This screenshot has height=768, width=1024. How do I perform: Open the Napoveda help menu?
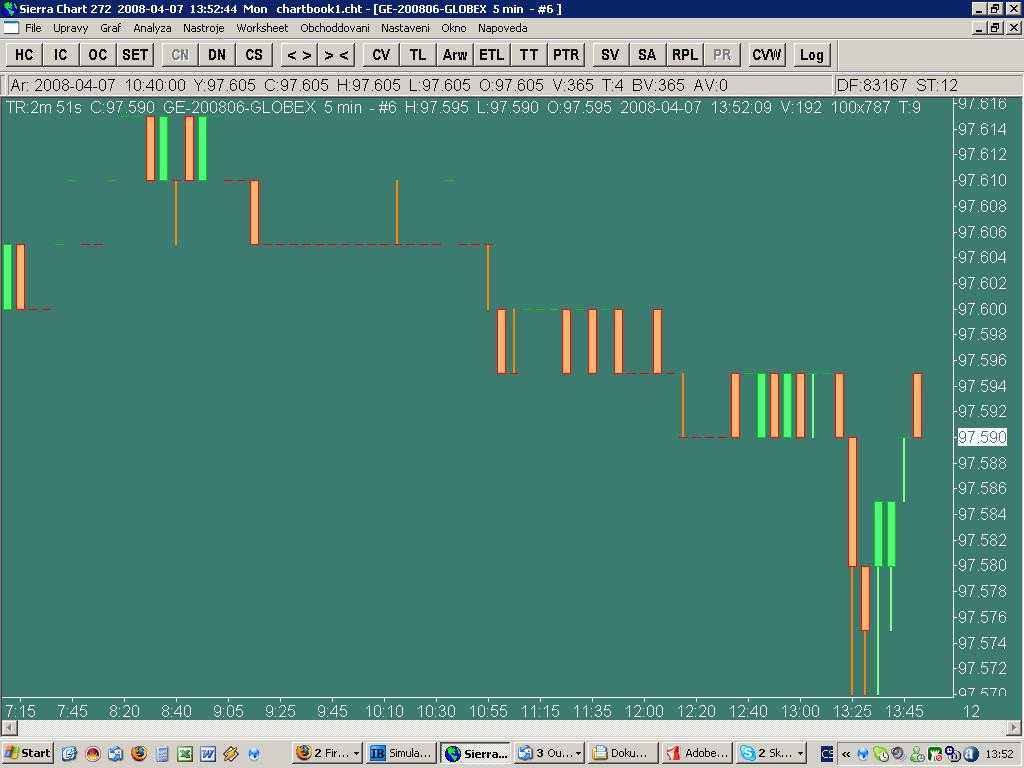coord(503,28)
